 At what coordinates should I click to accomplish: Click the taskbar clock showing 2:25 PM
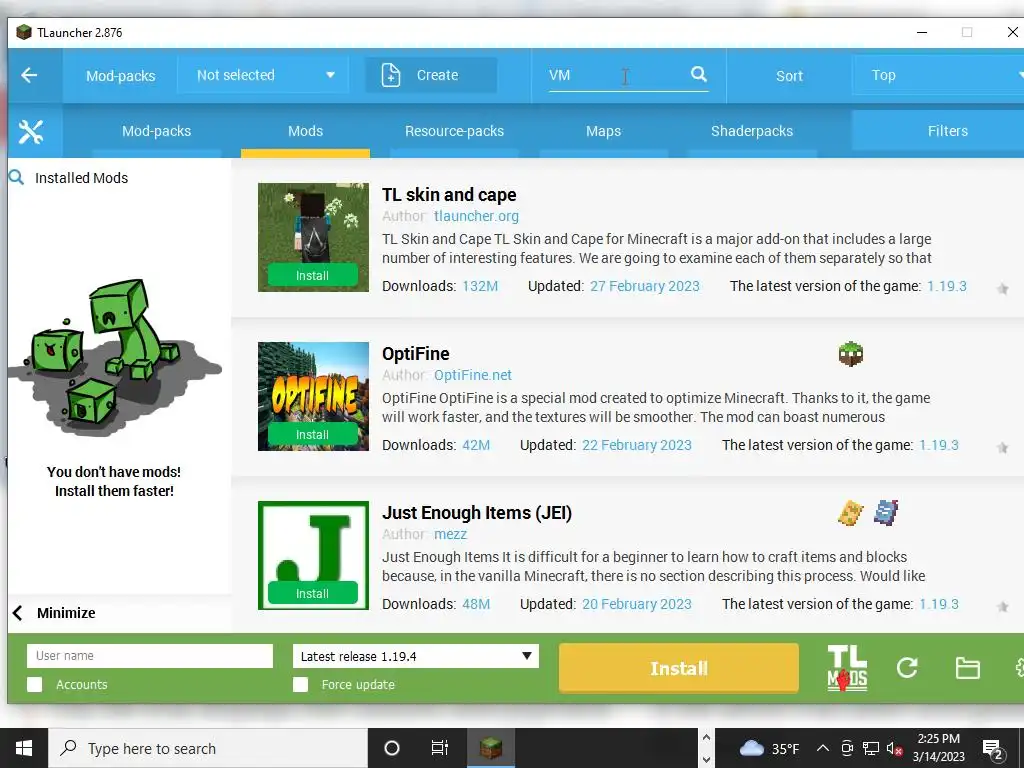coord(938,748)
